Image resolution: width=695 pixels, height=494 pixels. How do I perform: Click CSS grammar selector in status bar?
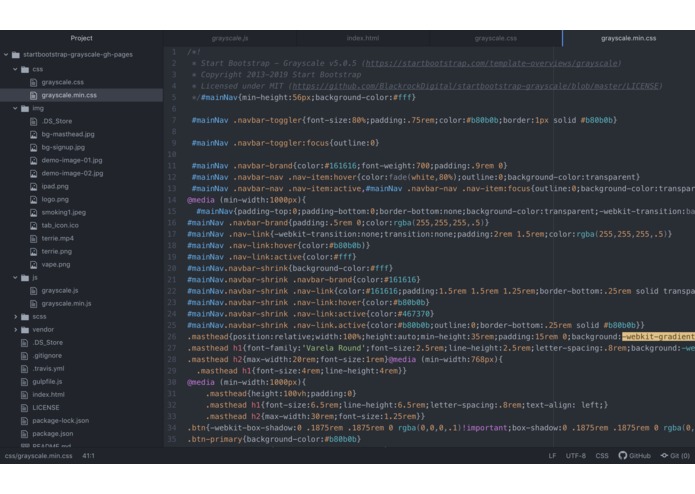602,455
